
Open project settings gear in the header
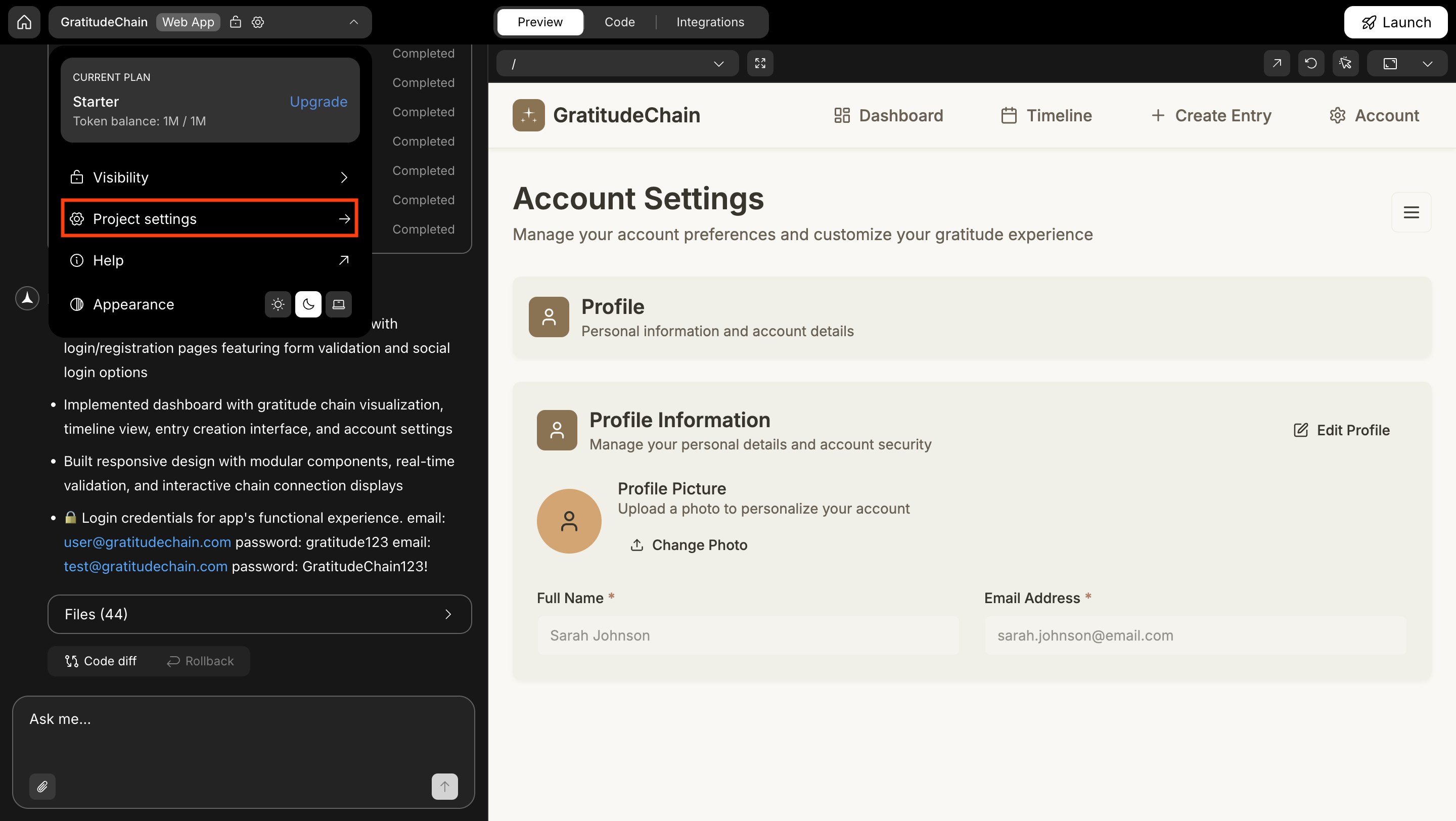258,22
